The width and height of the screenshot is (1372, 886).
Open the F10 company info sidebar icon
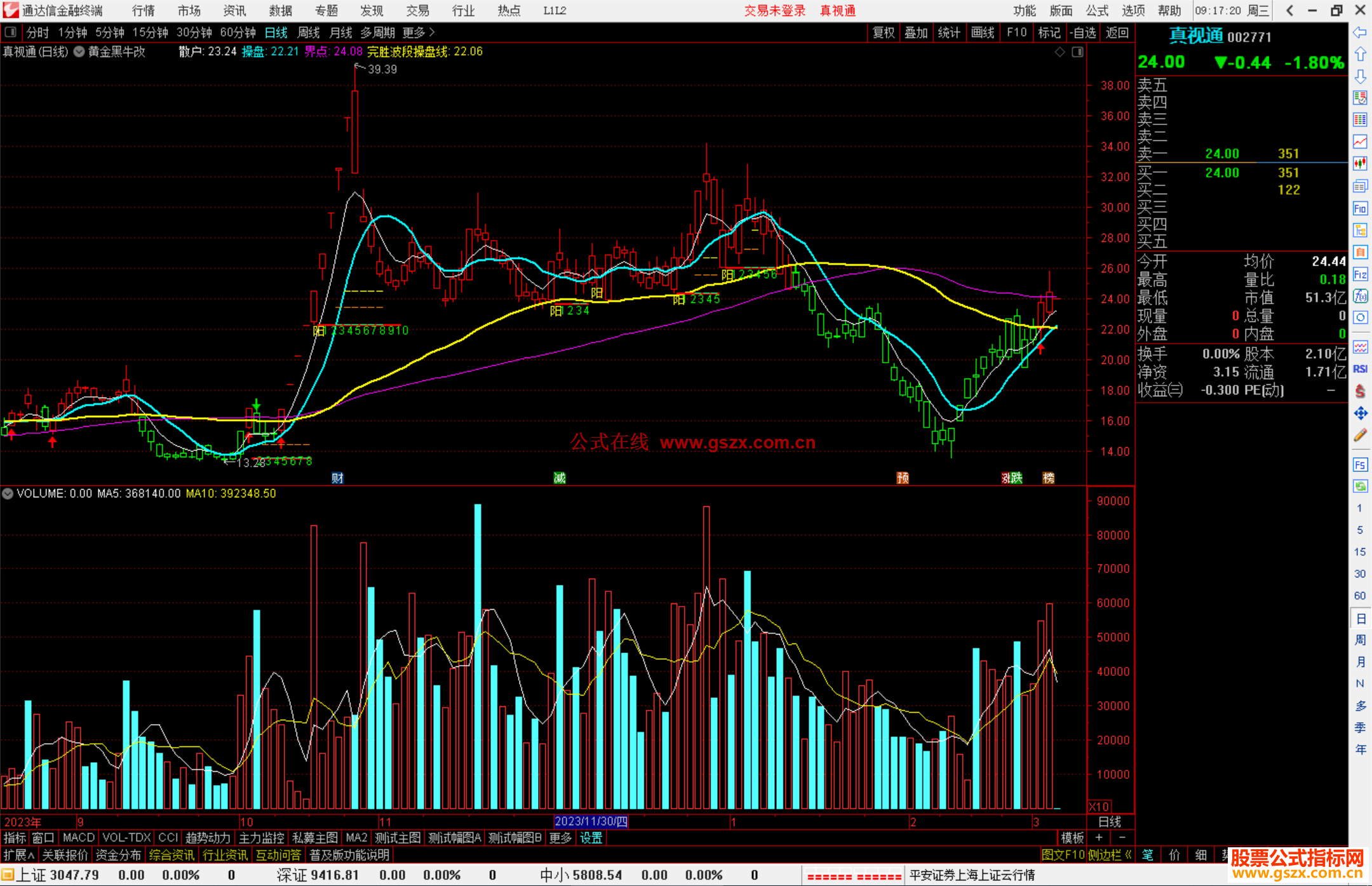point(1360,208)
